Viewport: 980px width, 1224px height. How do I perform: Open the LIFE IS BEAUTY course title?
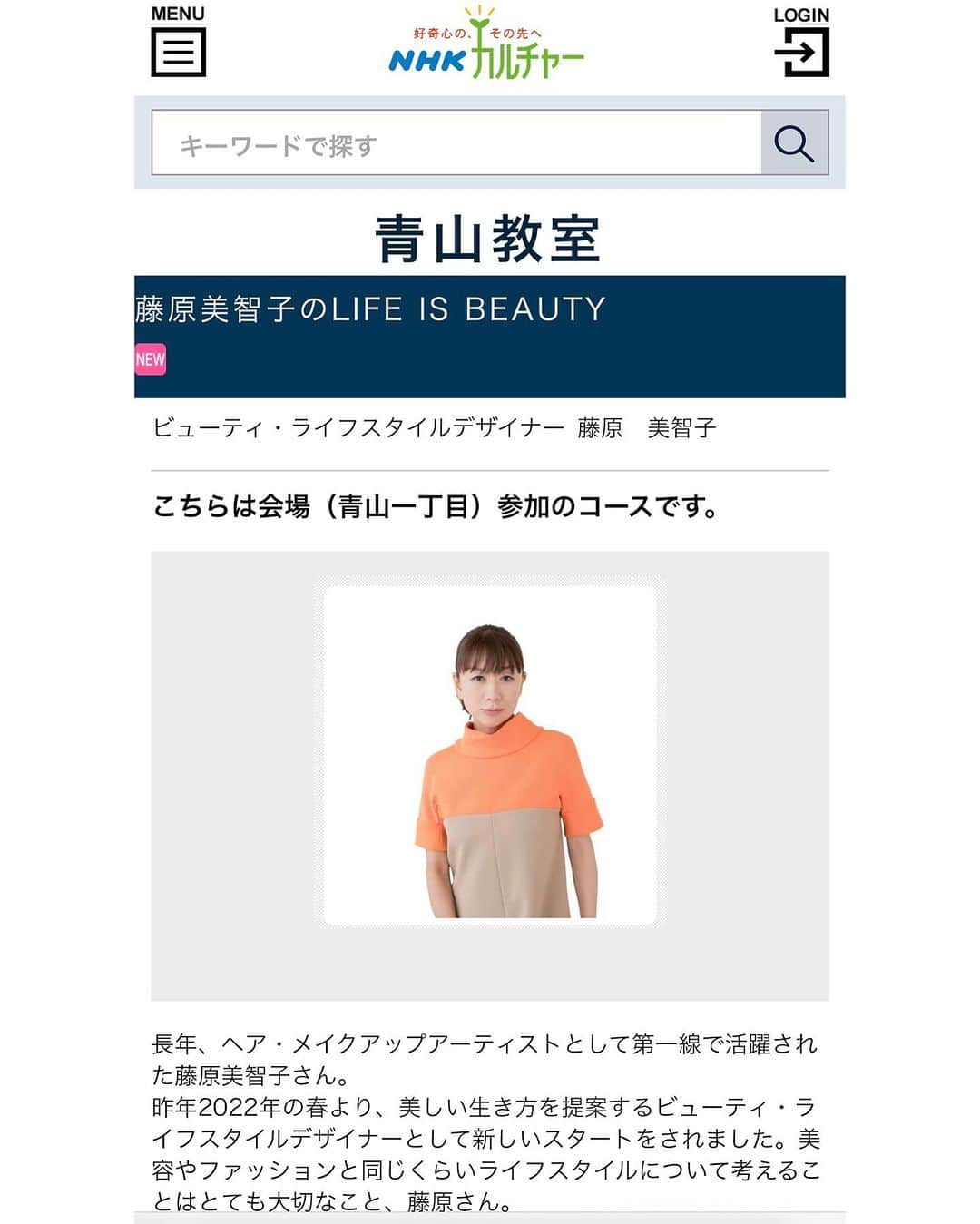point(370,309)
